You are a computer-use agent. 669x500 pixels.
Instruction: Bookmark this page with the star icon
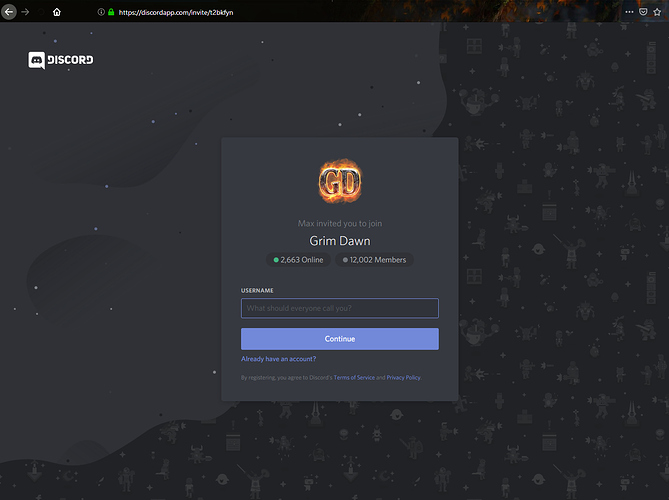[x=657, y=12]
